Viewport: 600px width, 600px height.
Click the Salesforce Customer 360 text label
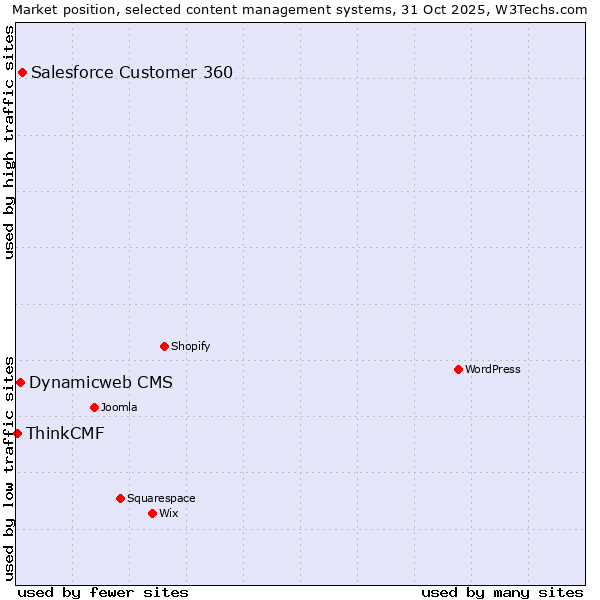coord(131,72)
